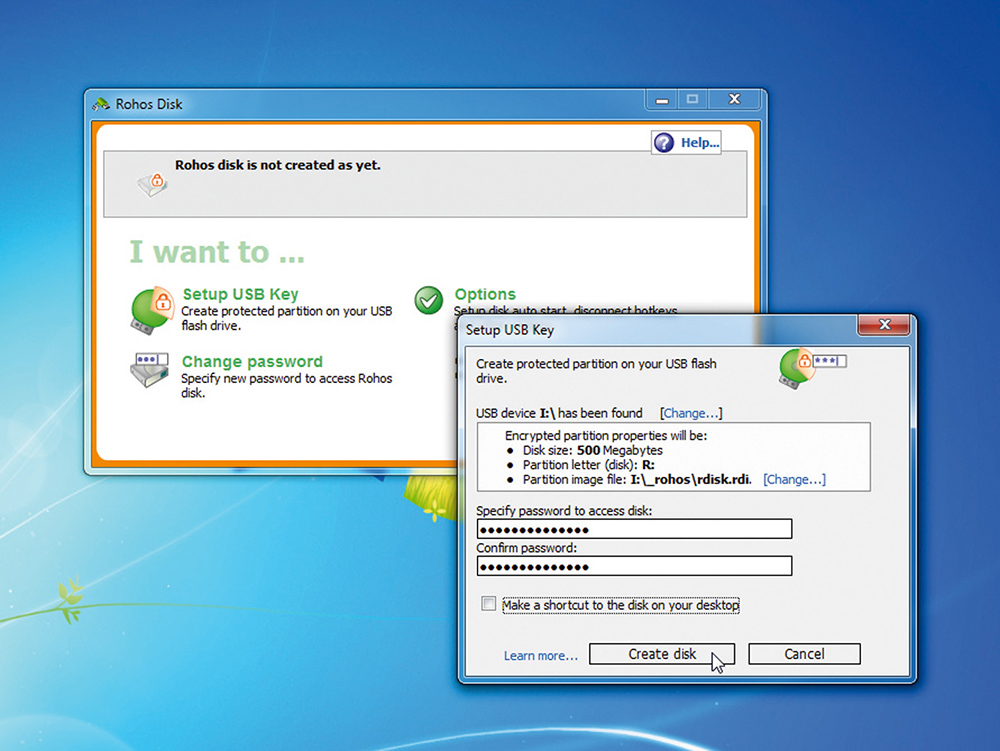
Task: Minimize the Rohos Disk window
Action: click(662, 100)
